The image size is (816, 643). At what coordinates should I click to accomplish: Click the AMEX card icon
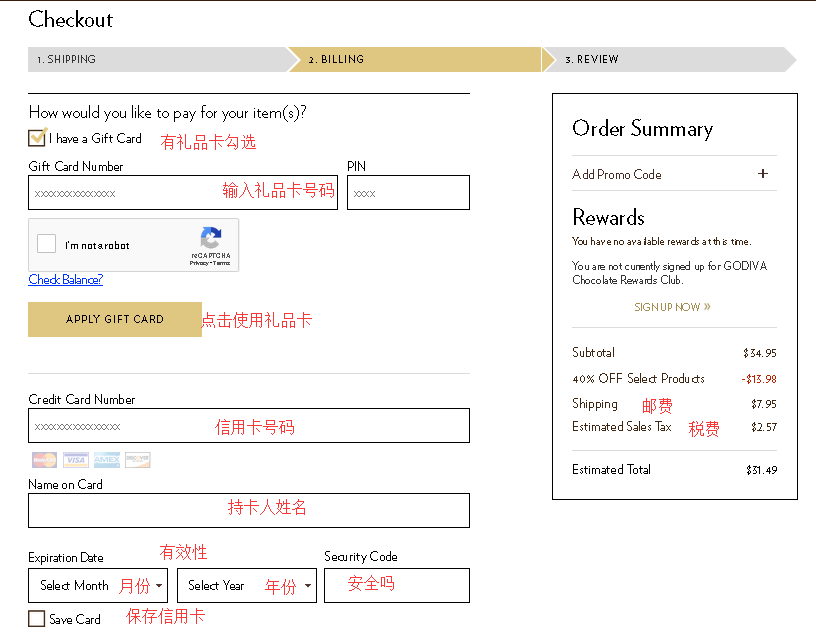[x=107, y=460]
